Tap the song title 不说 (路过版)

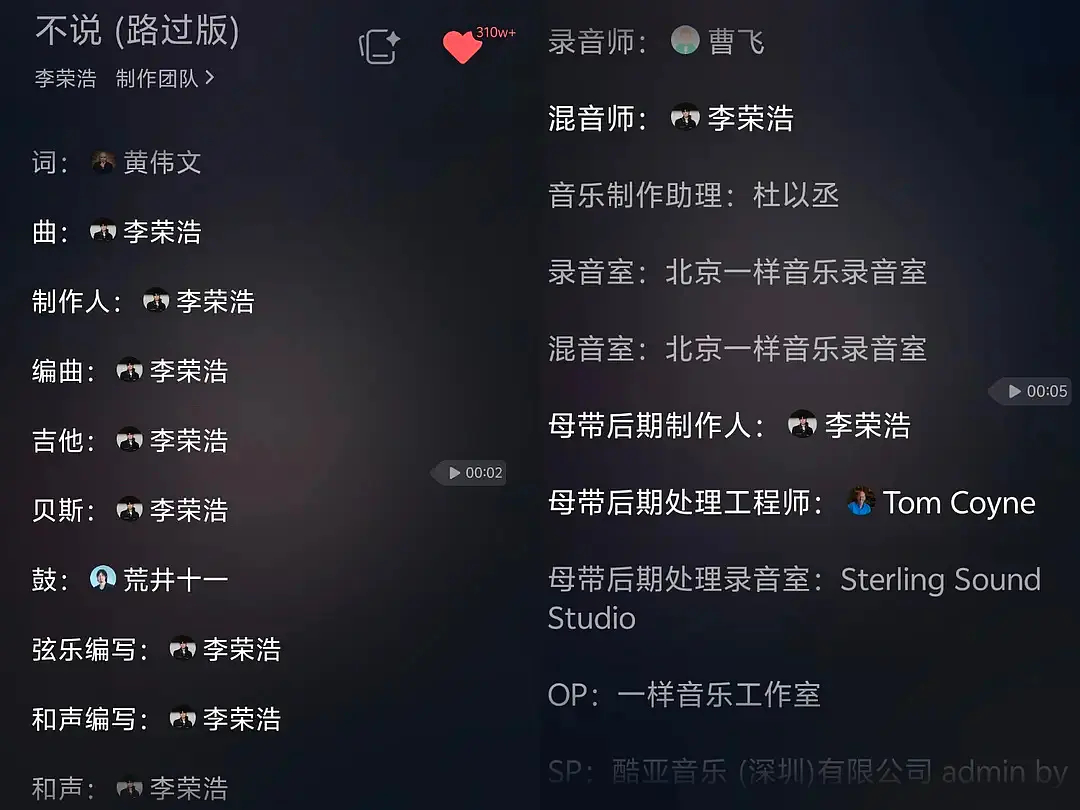coord(138,31)
